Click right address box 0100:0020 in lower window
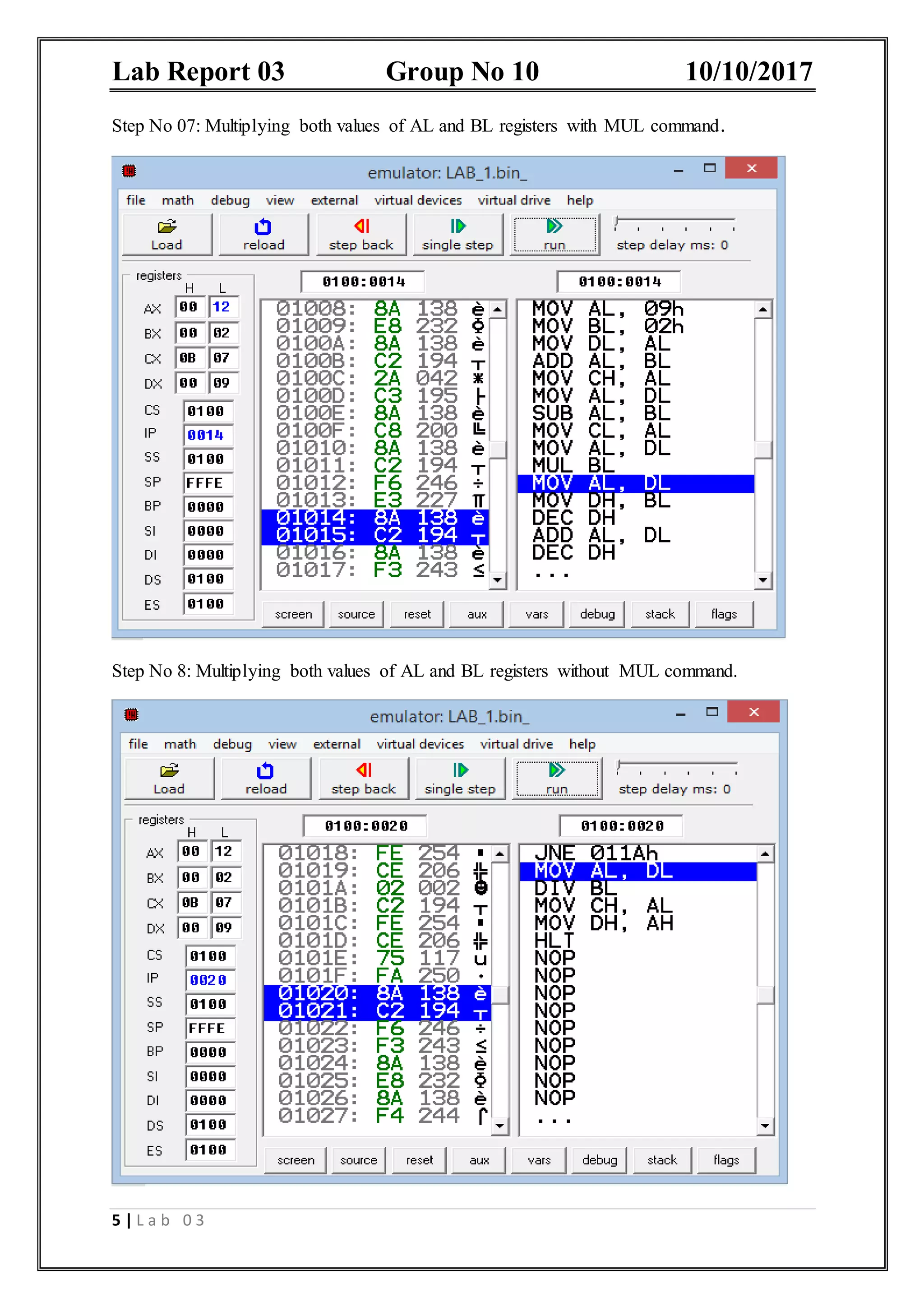This screenshot has width=924, height=1307. 622,826
